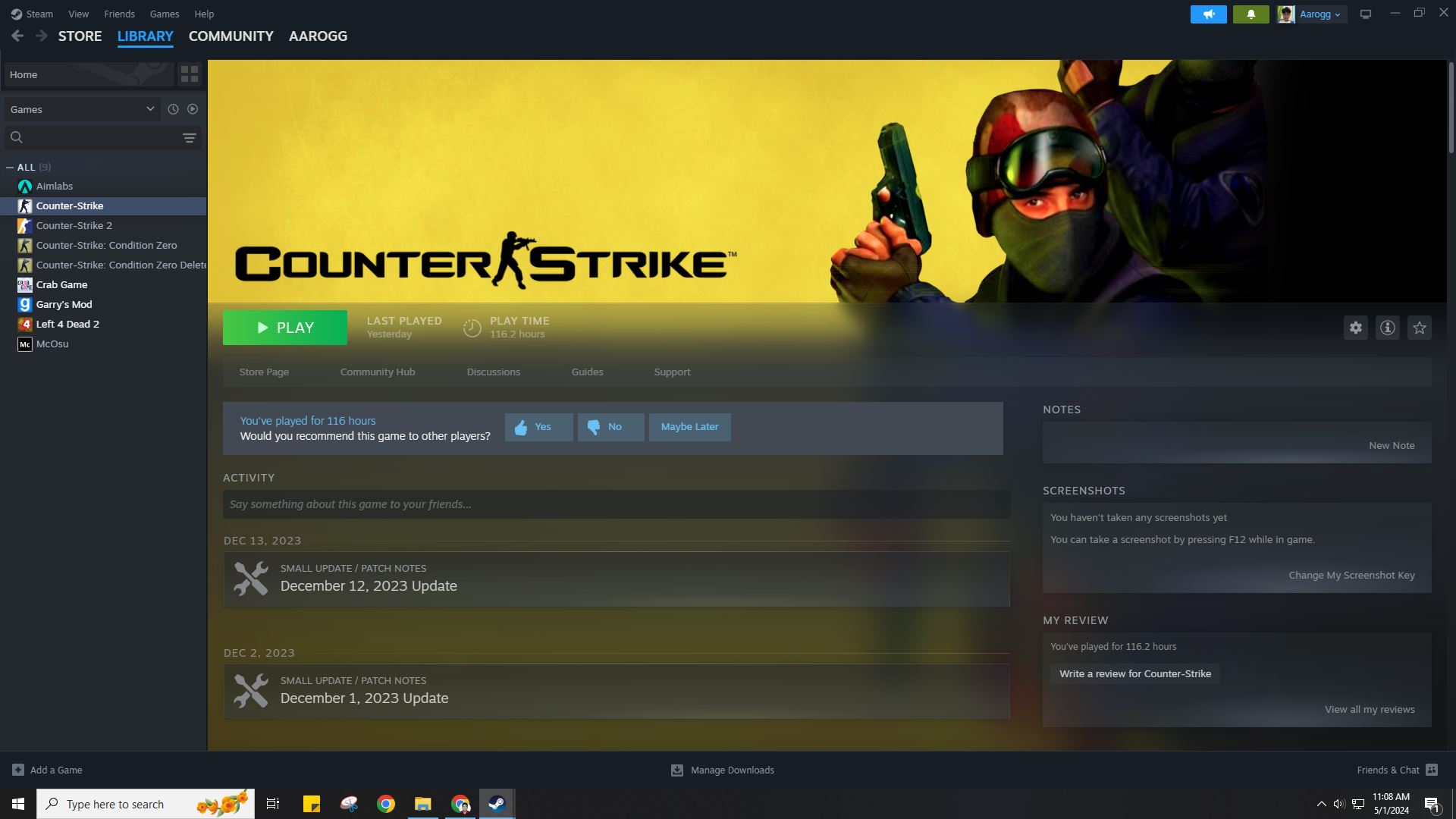The height and width of the screenshot is (819, 1456).
Task: Add Counter-Strike to favorites star
Action: pyautogui.click(x=1419, y=328)
